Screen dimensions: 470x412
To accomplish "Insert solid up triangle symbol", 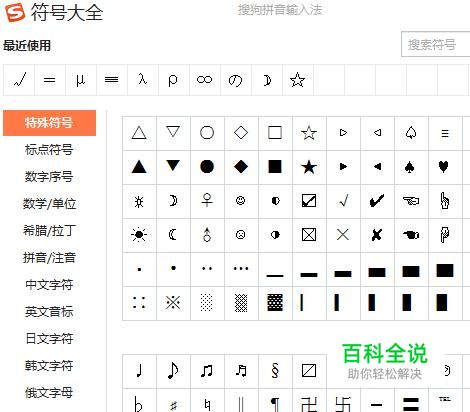I will pyautogui.click(x=139, y=166).
